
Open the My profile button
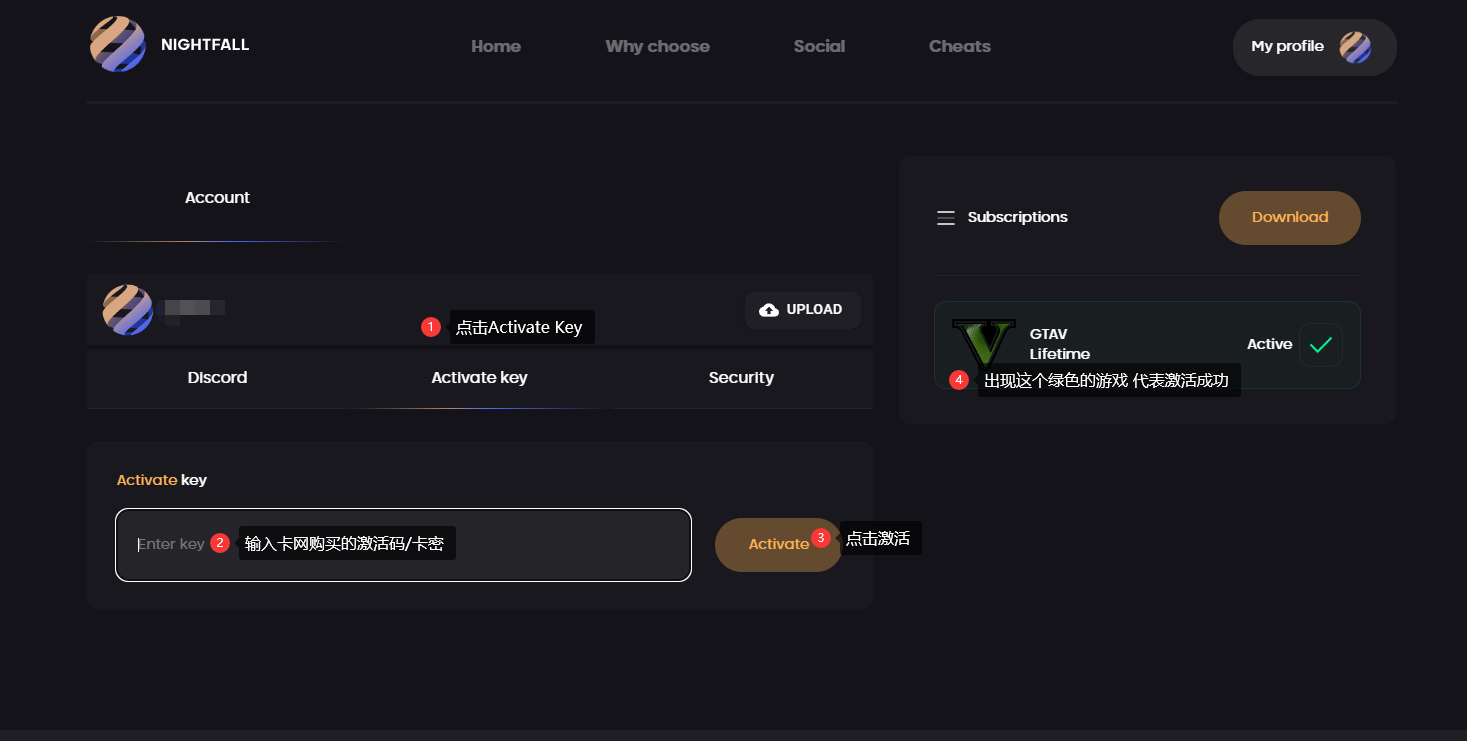tap(1315, 47)
